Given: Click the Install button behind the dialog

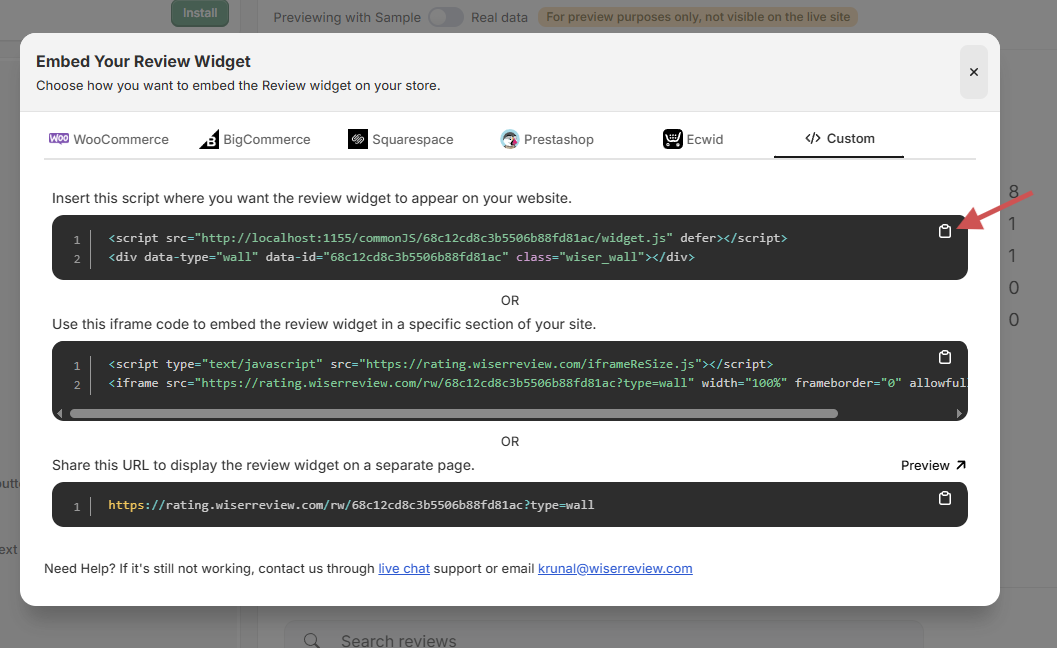Looking at the screenshot, I should point(200,13).
